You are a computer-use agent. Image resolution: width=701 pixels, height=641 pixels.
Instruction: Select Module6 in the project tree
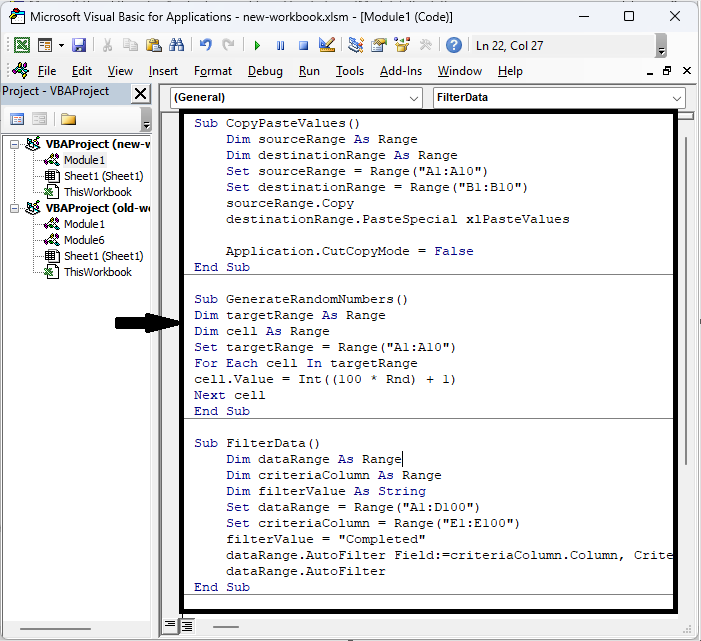coord(84,240)
